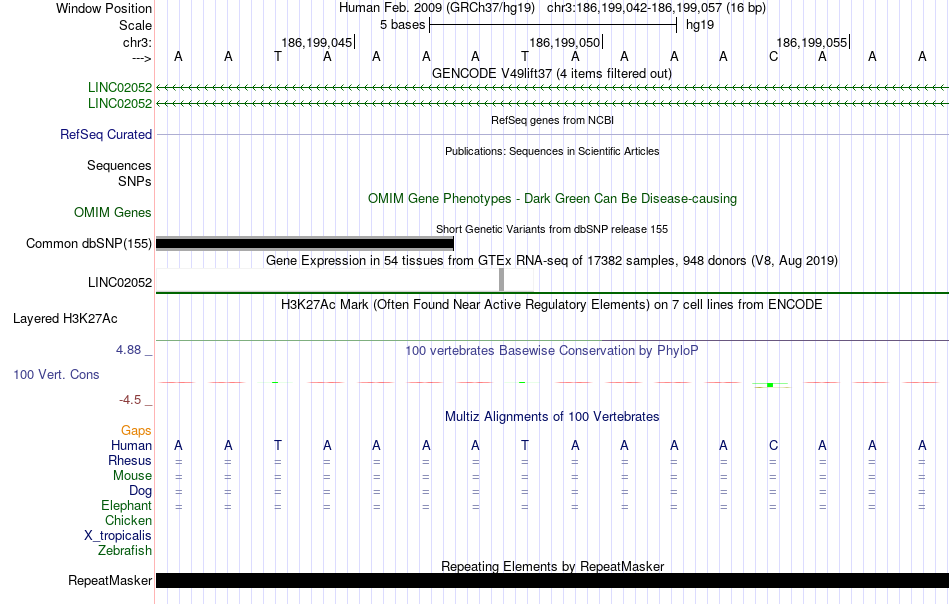The image size is (950, 604).
Task: Click the 186,199,050 ruler coordinate
Action: coord(565,42)
